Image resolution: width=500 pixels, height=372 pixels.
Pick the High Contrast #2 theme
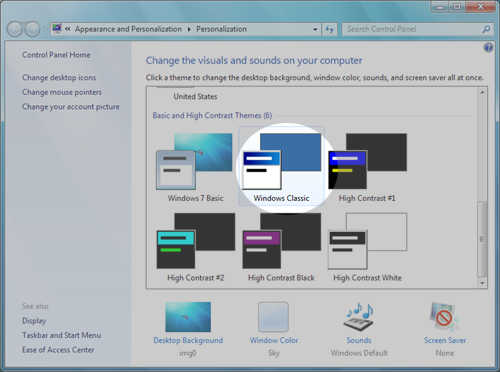[x=196, y=241]
